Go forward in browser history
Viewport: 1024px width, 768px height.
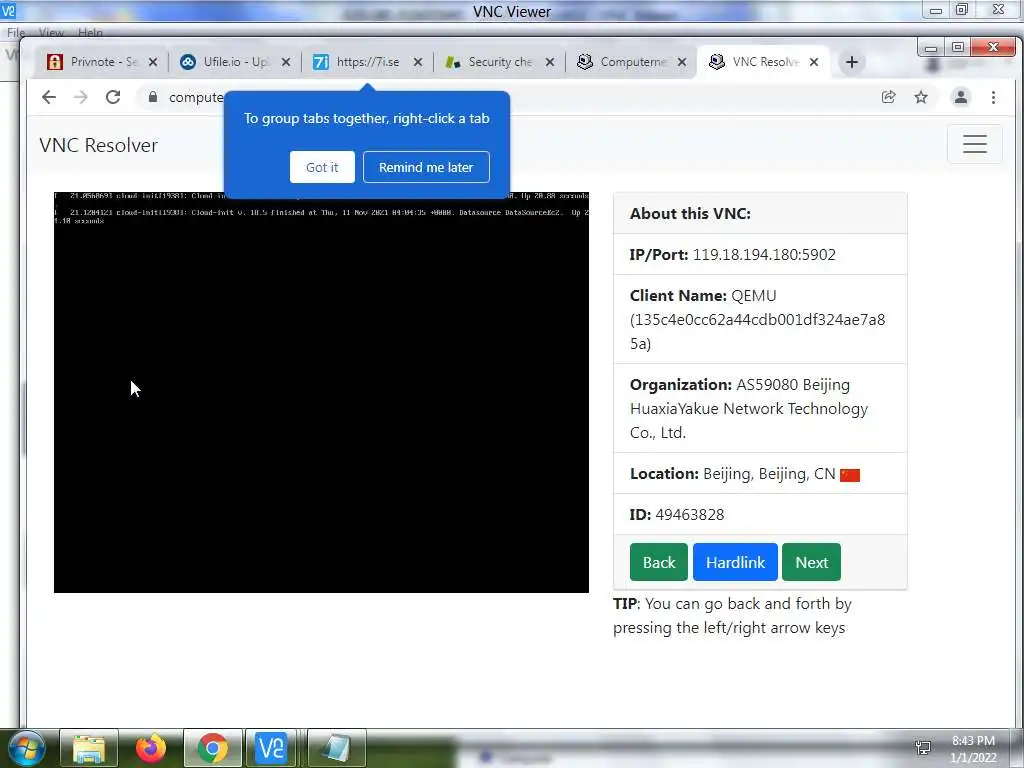(x=80, y=97)
